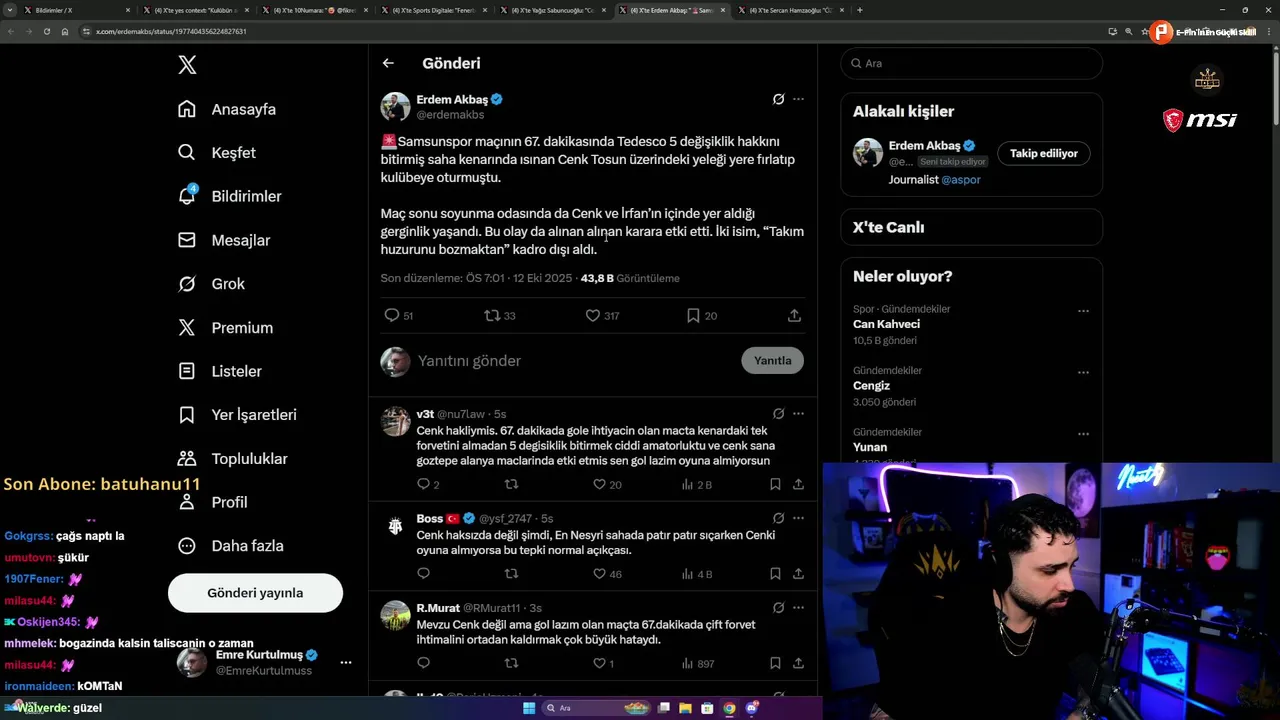Open Bildirimler notifications
The width and height of the screenshot is (1280, 720).
(x=230, y=196)
